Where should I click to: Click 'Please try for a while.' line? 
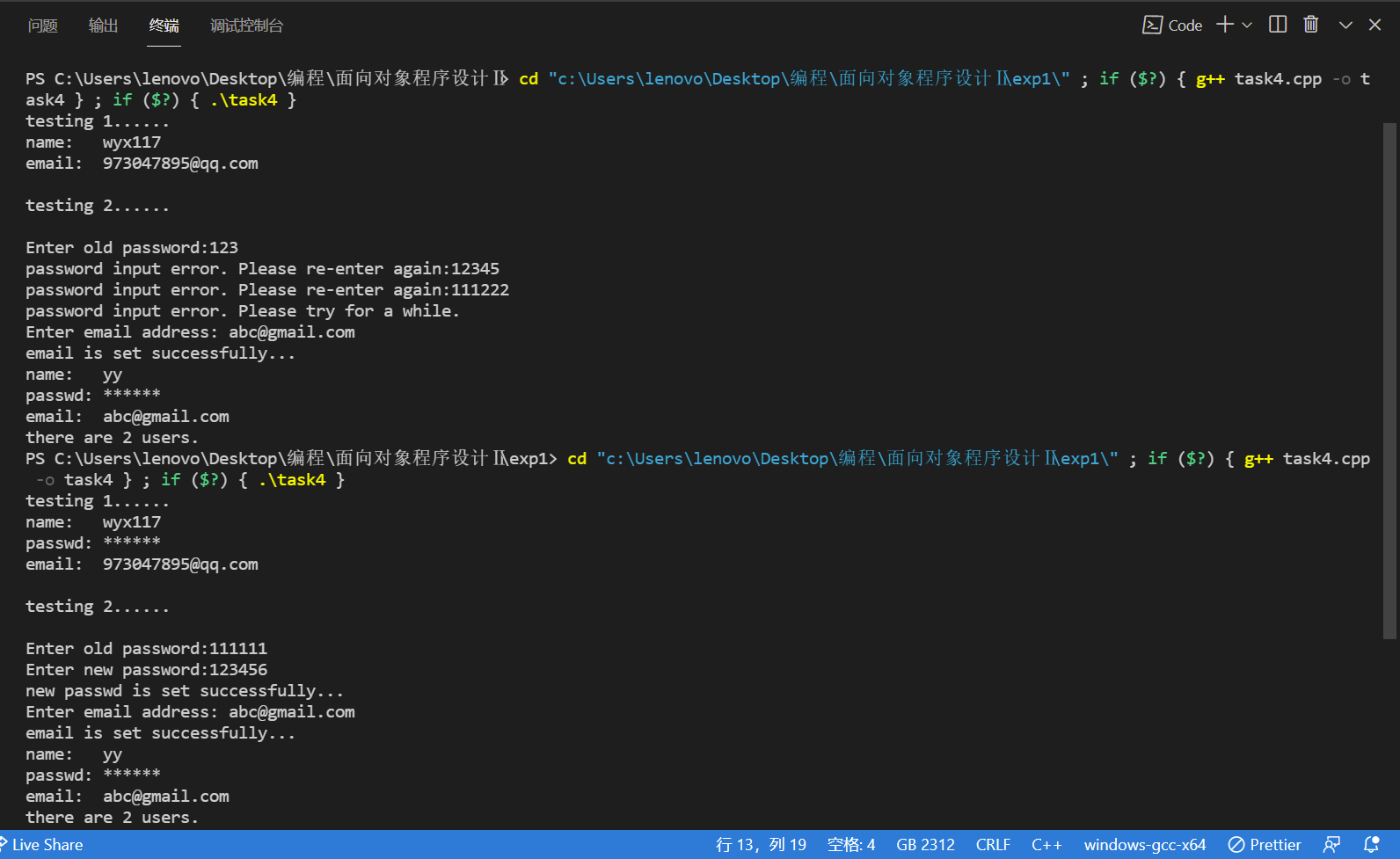(243, 311)
